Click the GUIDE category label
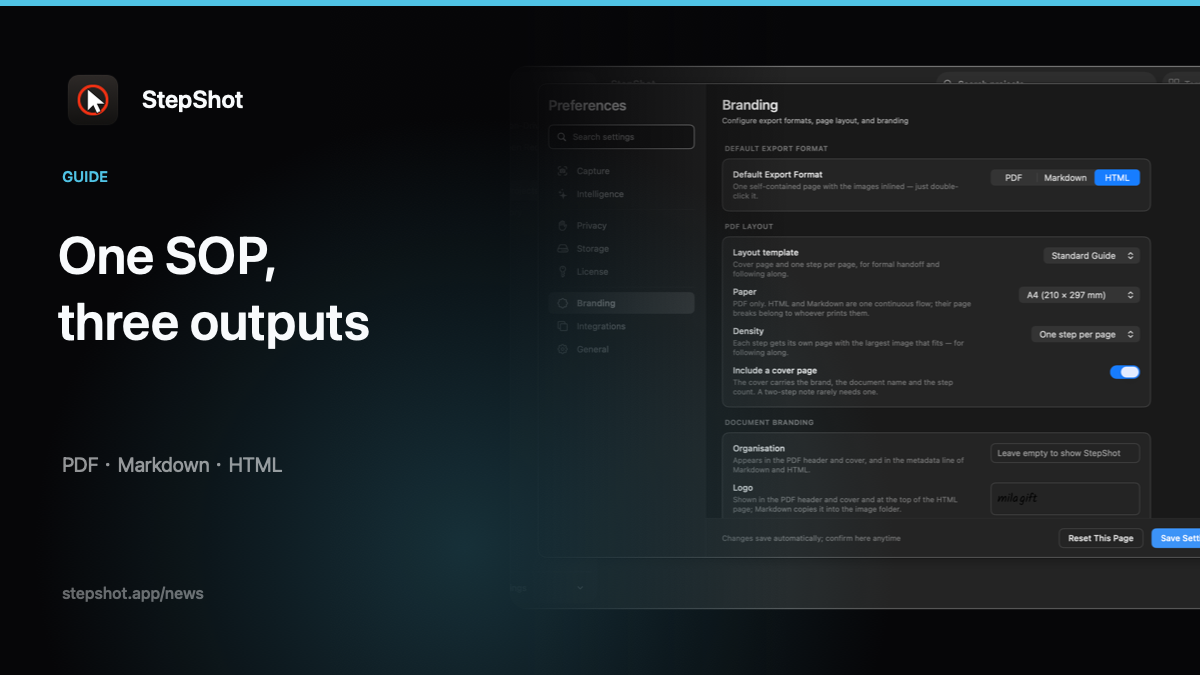 (85, 177)
